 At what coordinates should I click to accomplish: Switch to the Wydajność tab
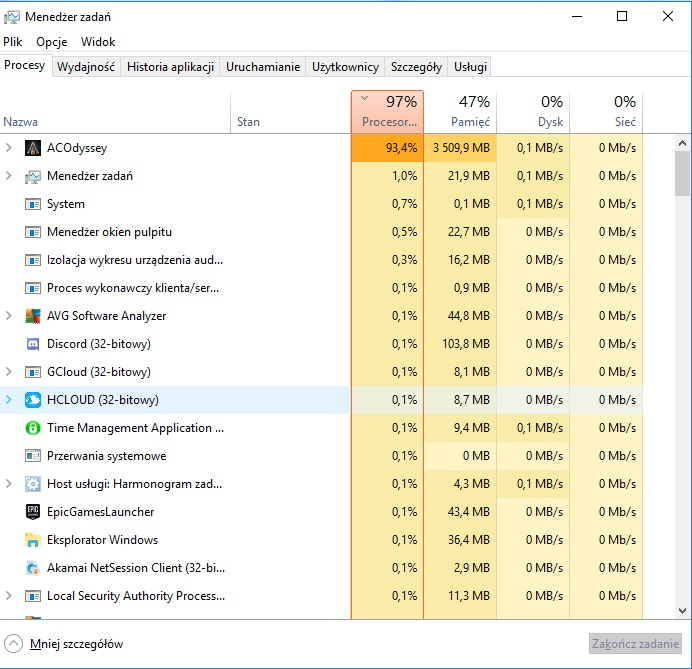pos(86,67)
